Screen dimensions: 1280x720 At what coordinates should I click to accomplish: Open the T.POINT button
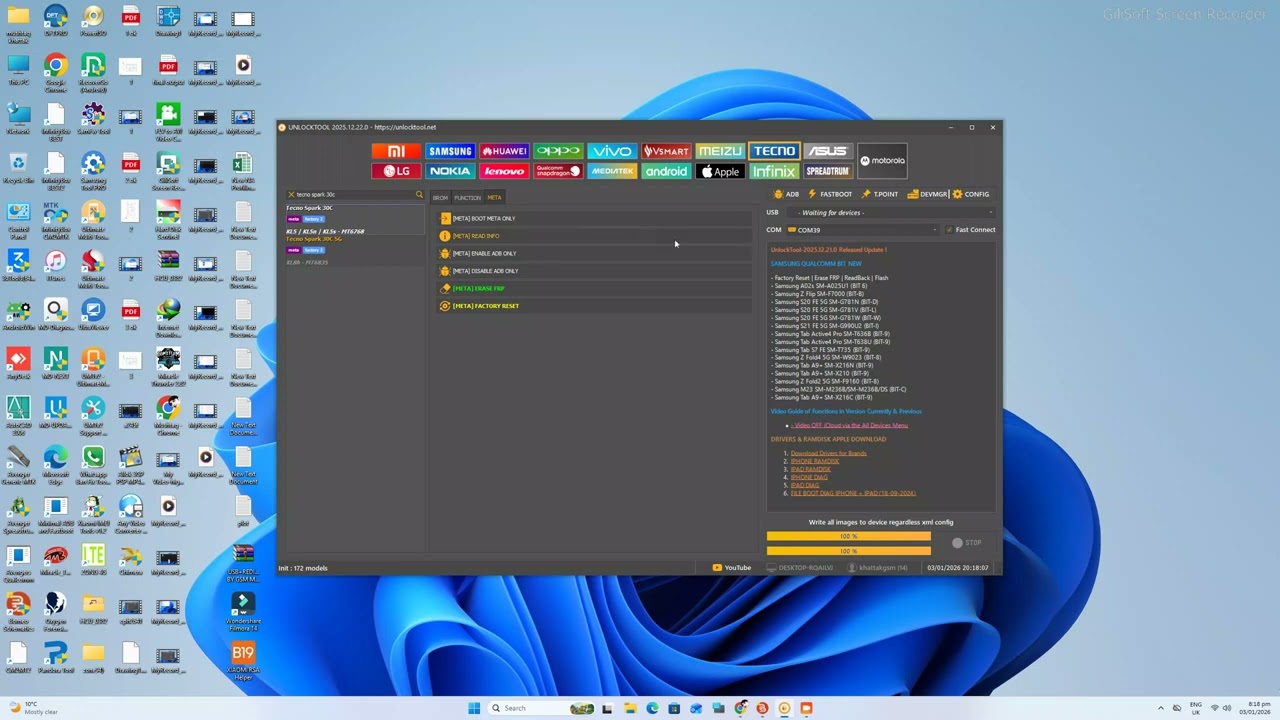tap(880, 194)
